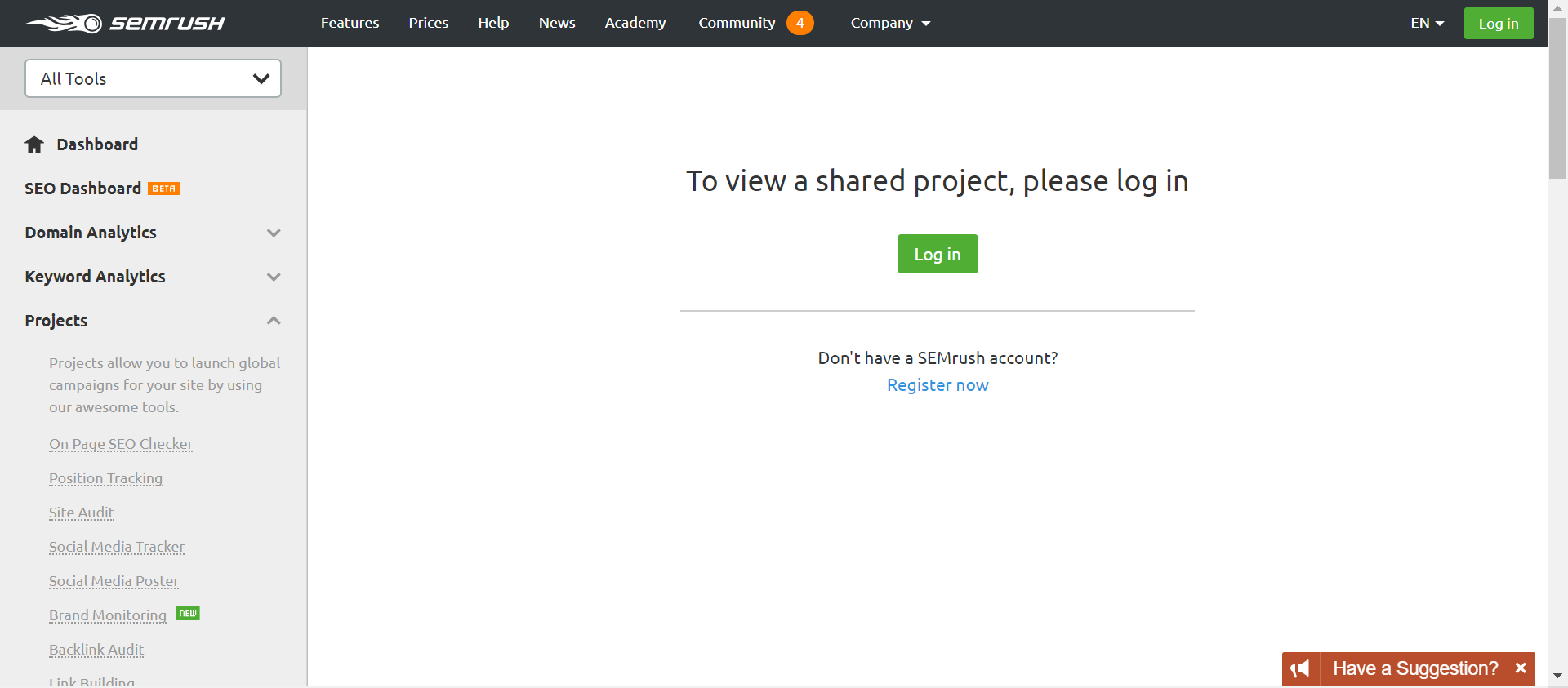
Task: Open the Help menu item
Action: 493,23
